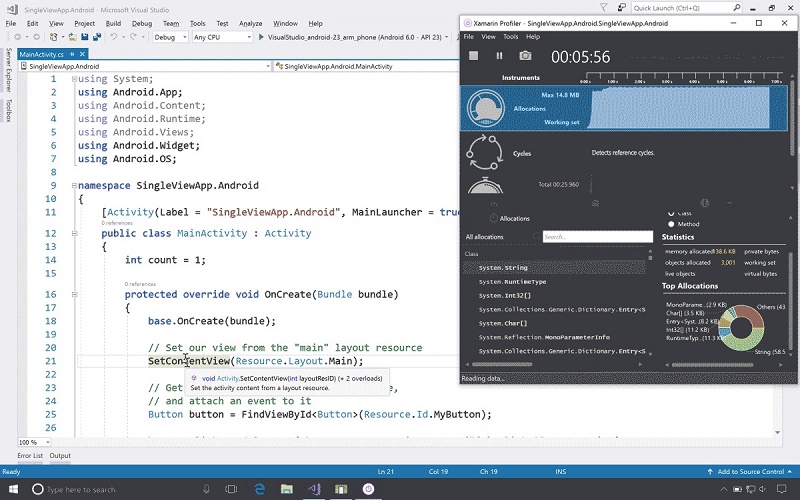Select the Cycles instrument icon
Screen dimensions: 800x500
(x=484, y=152)
